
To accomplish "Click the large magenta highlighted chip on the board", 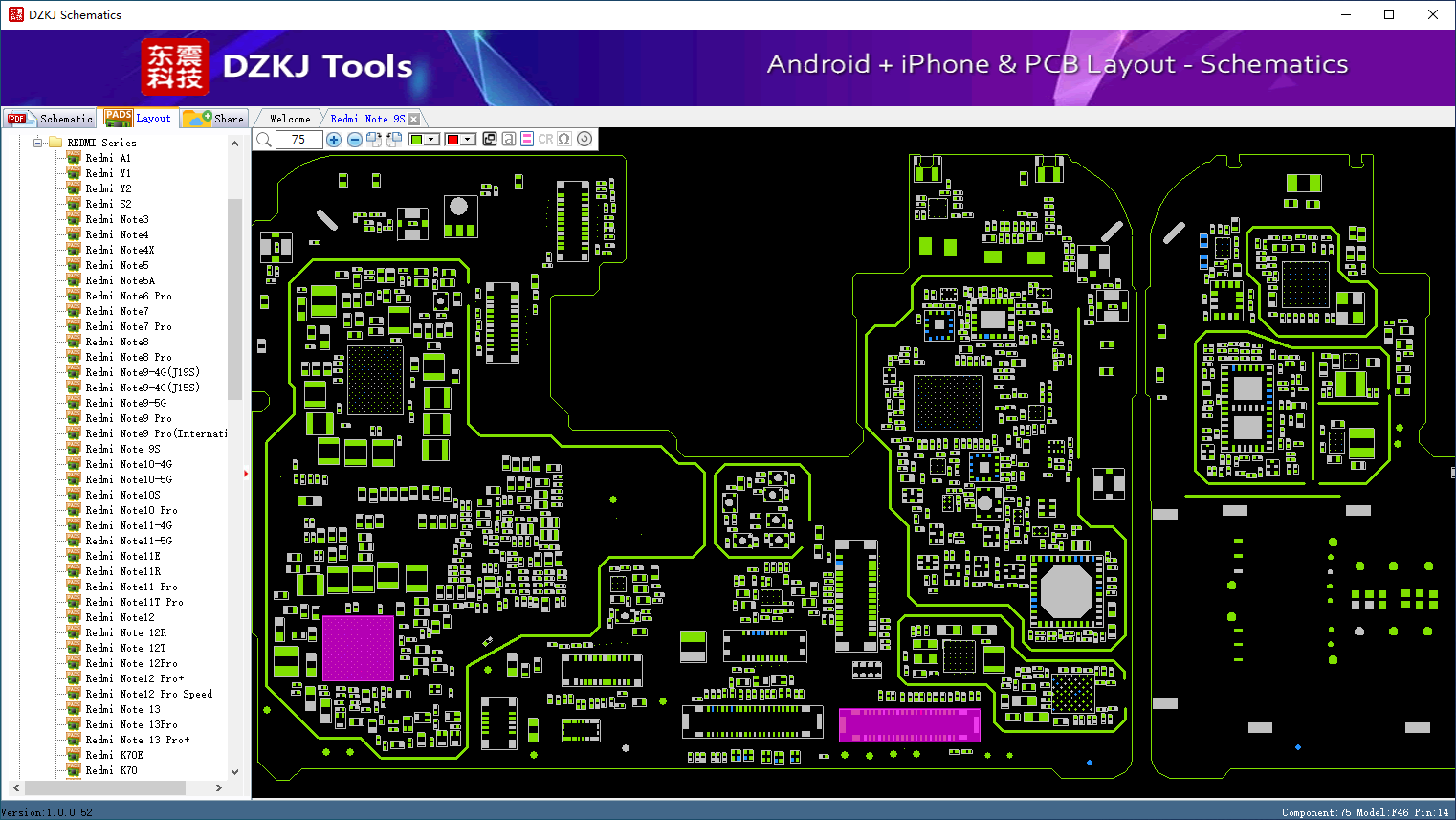I will pyautogui.click(x=358, y=648).
